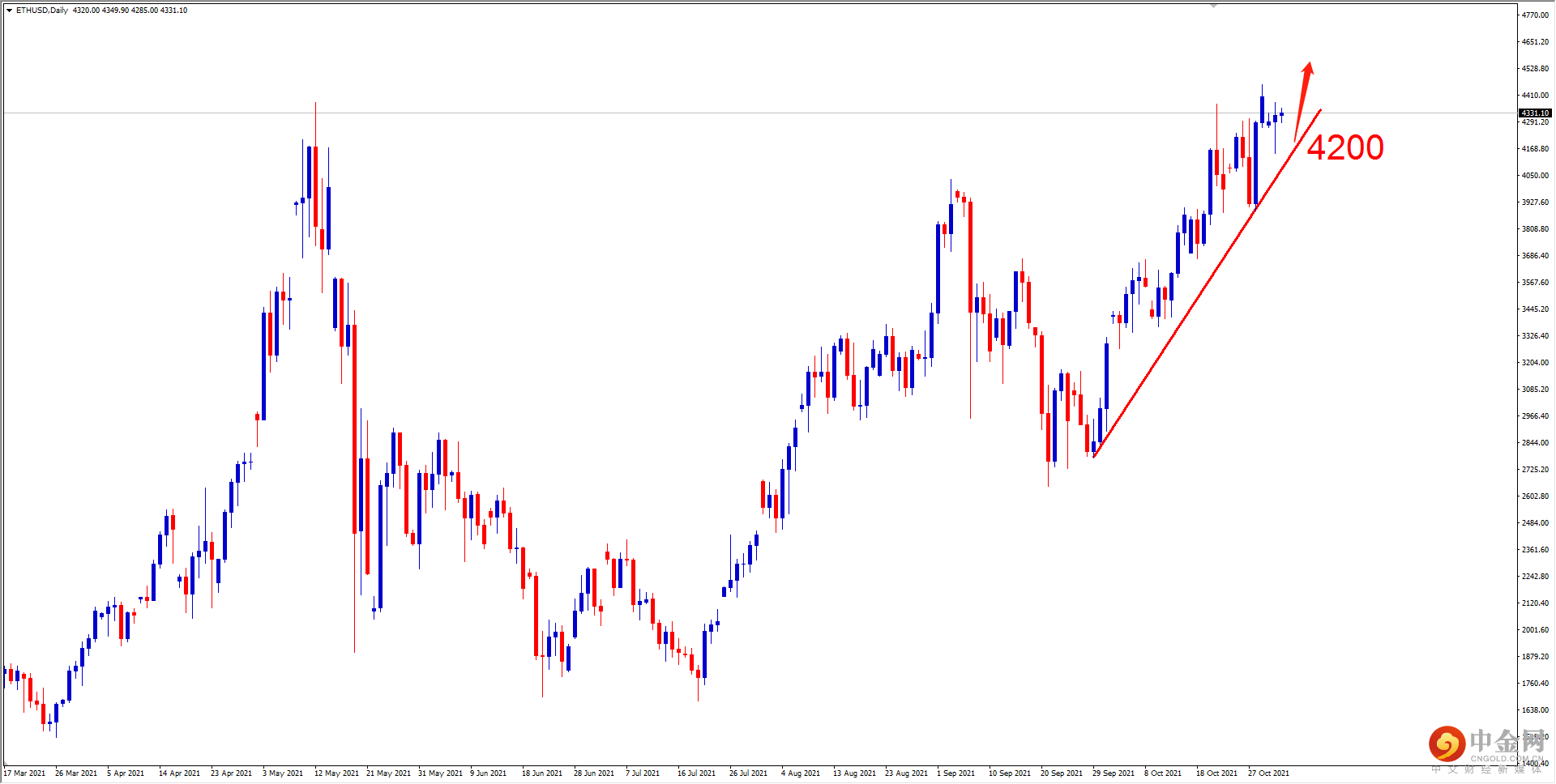This screenshot has height=784, width=1556.
Task: Click the 4050.00 price axis label
Action: point(1535,176)
